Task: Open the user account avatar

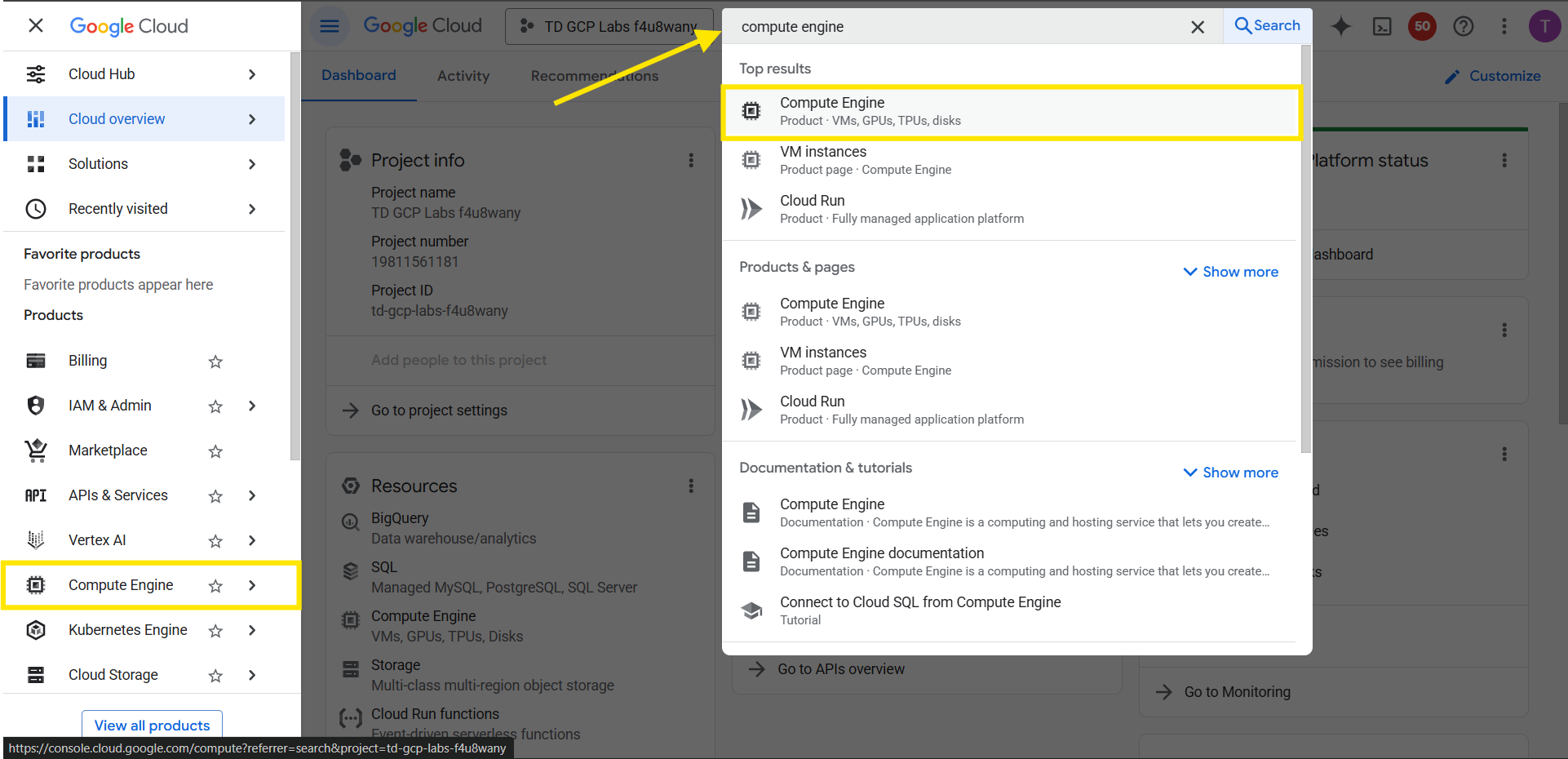Action: (x=1544, y=26)
